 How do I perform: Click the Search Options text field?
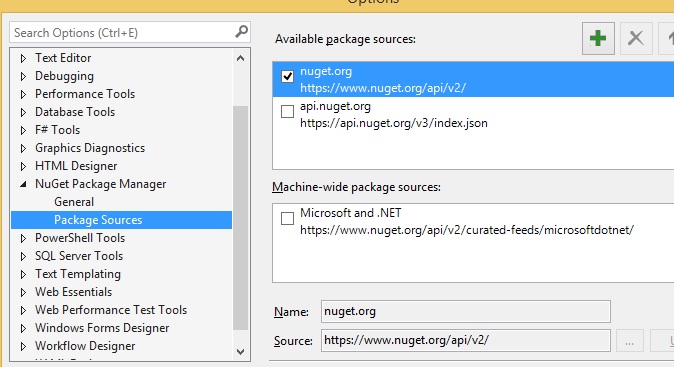[123, 33]
